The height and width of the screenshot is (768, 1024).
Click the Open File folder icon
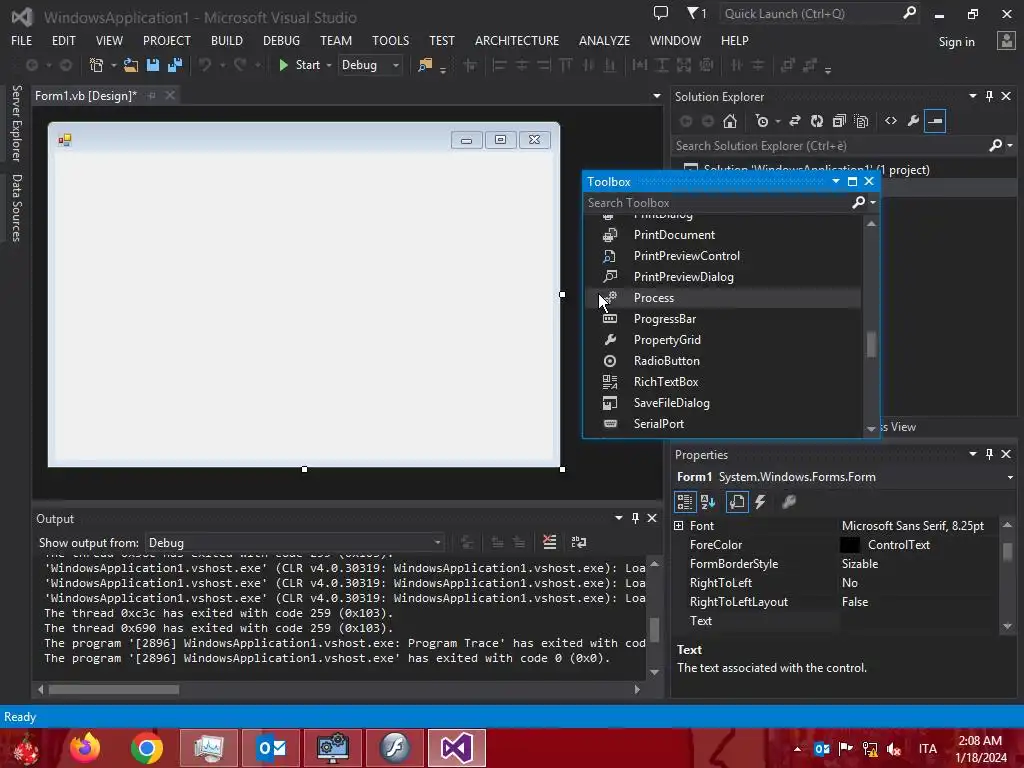click(131, 65)
